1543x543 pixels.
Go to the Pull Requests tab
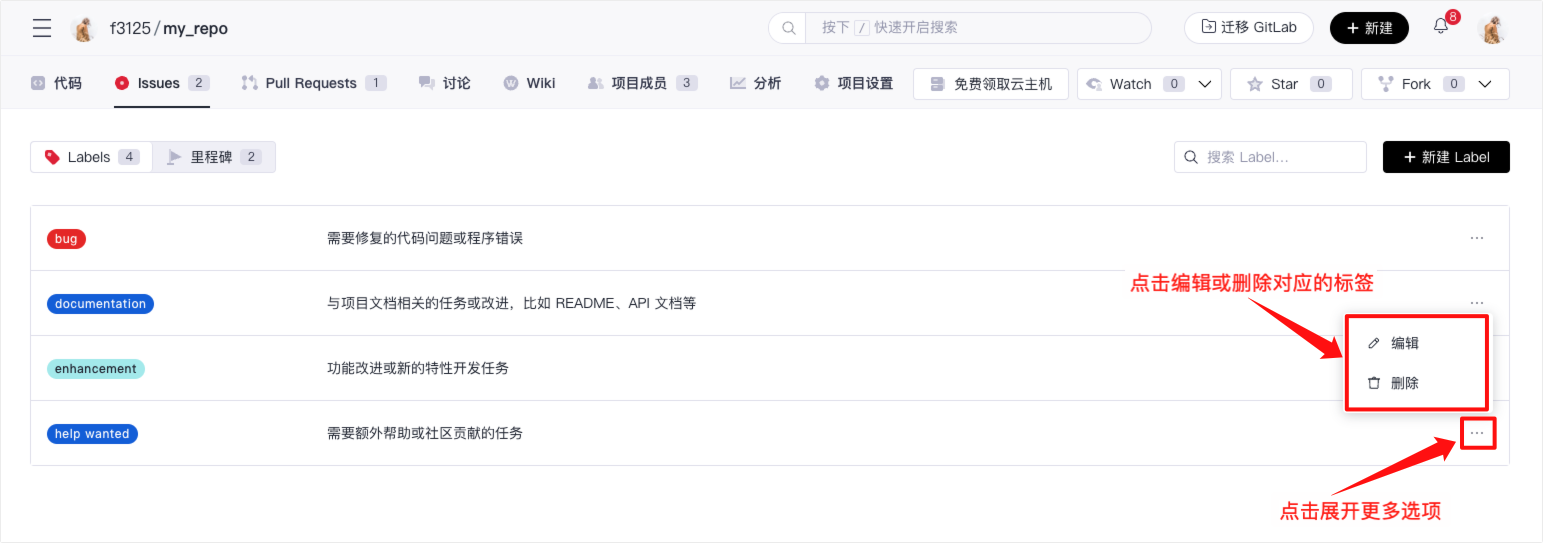[312, 83]
